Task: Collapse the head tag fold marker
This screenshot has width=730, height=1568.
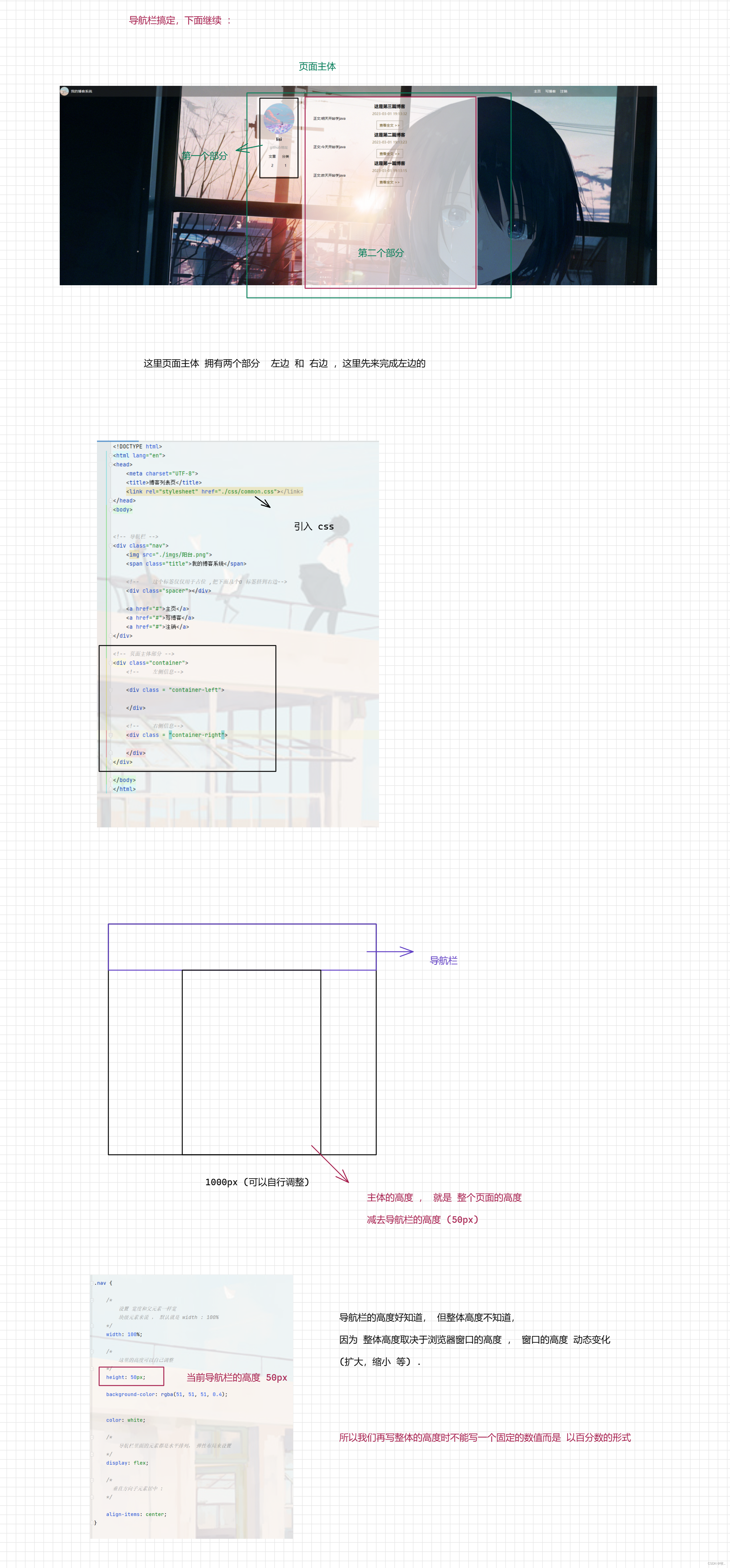Action: (x=111, y=464)
